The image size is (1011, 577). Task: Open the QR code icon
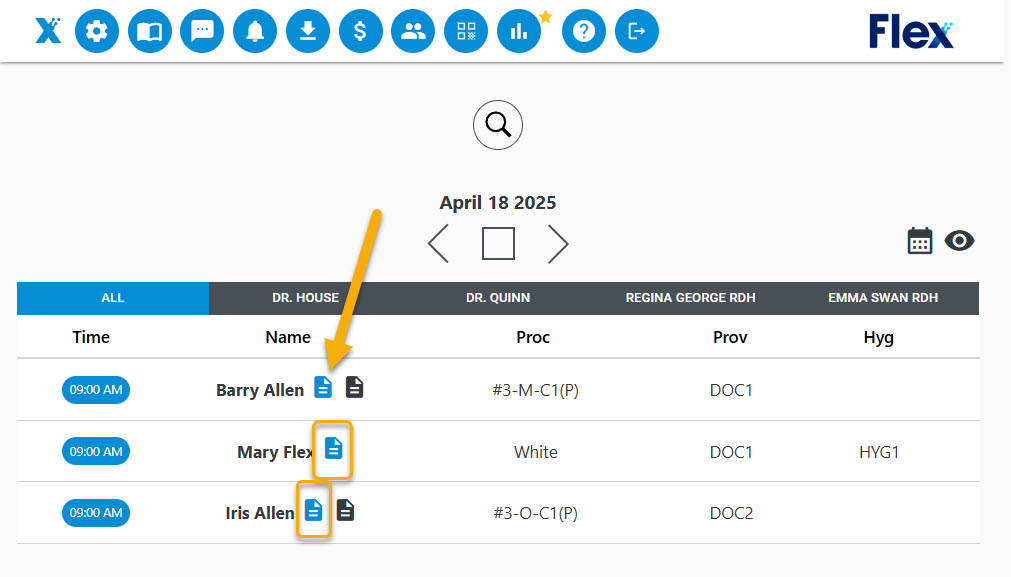[466, 31]
